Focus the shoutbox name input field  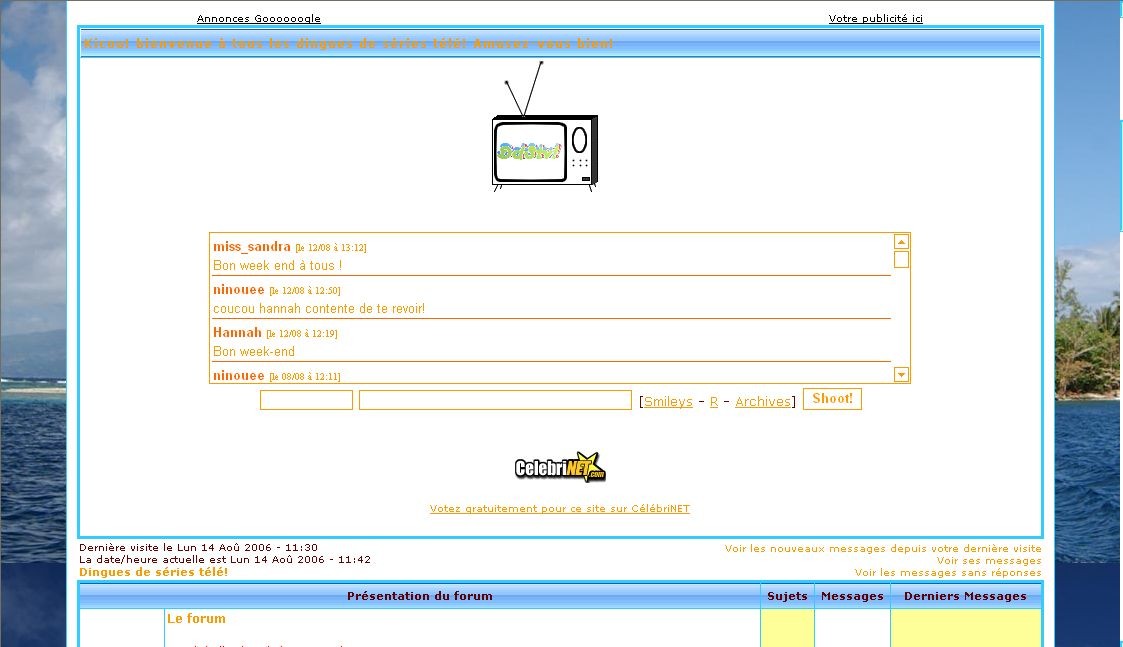[x=307, y=400]
